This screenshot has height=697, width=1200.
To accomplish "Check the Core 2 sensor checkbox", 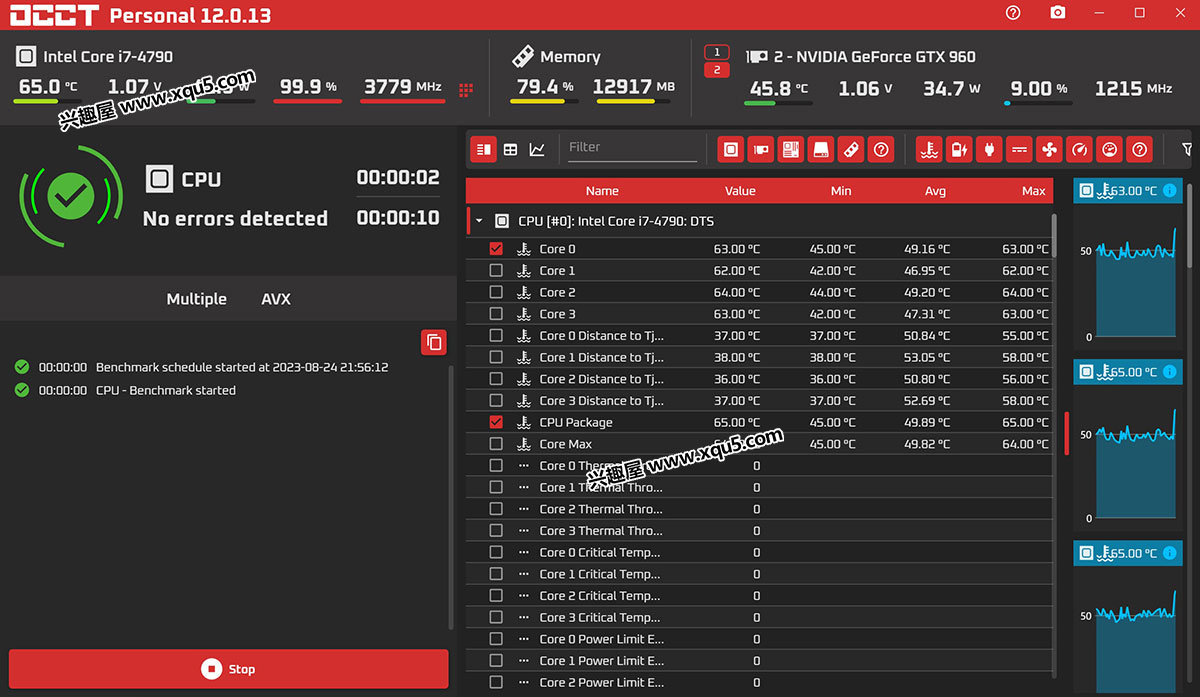I will pos(496,292).
